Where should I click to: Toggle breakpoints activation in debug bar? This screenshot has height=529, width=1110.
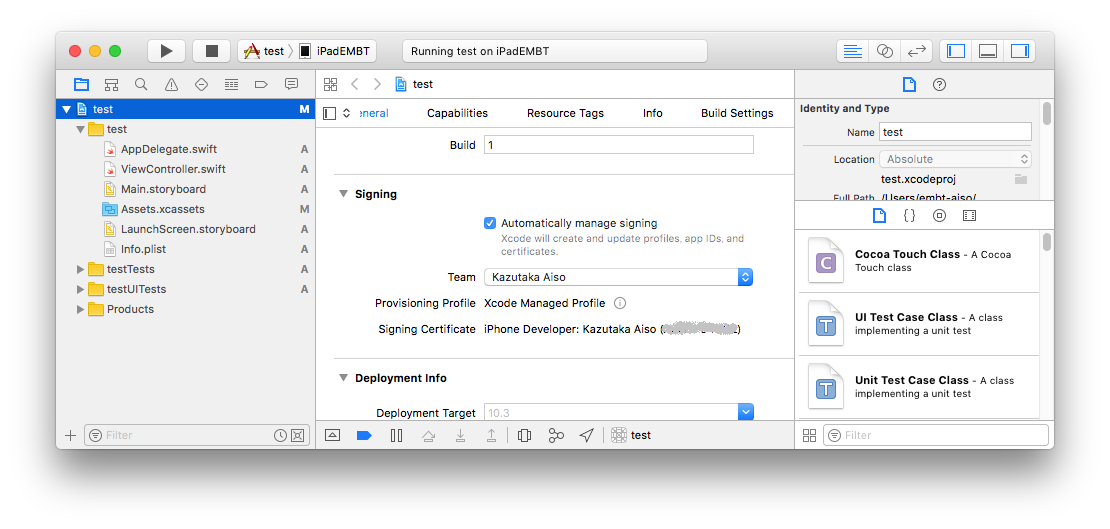(365, 435)
